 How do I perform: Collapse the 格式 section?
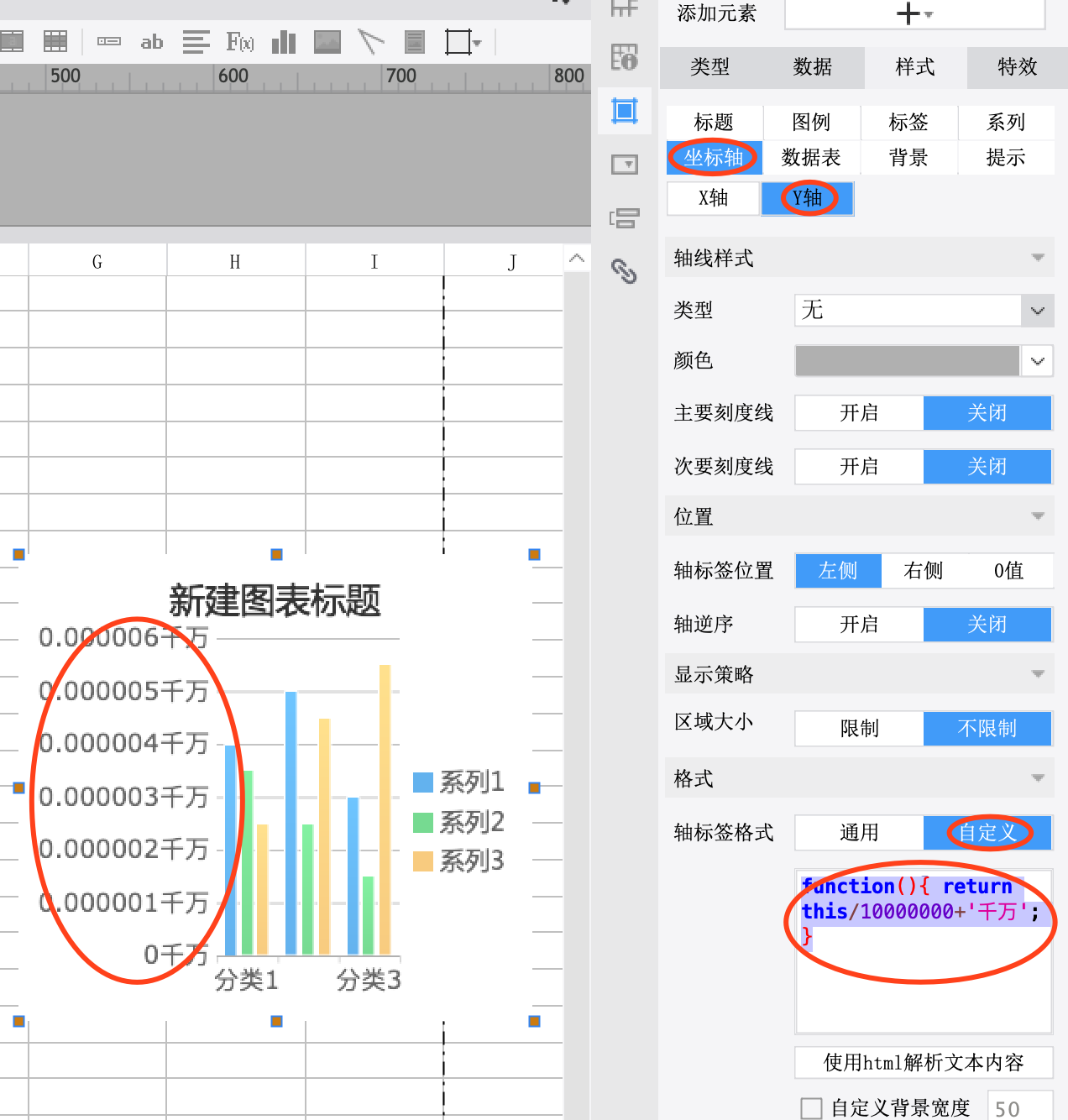tap(1038, 778)
